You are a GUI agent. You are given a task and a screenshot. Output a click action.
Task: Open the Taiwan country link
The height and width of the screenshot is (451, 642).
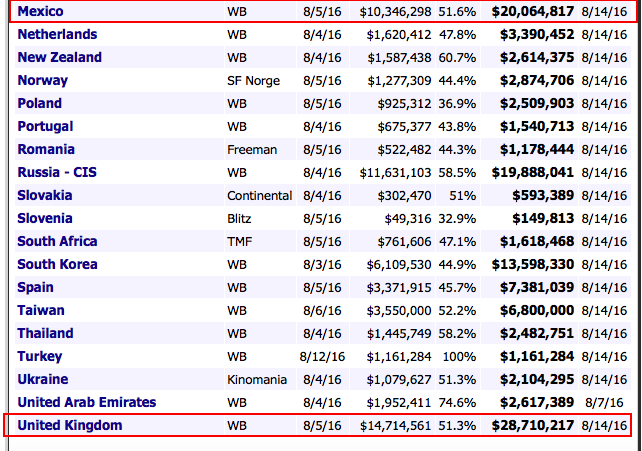point(40,310)
